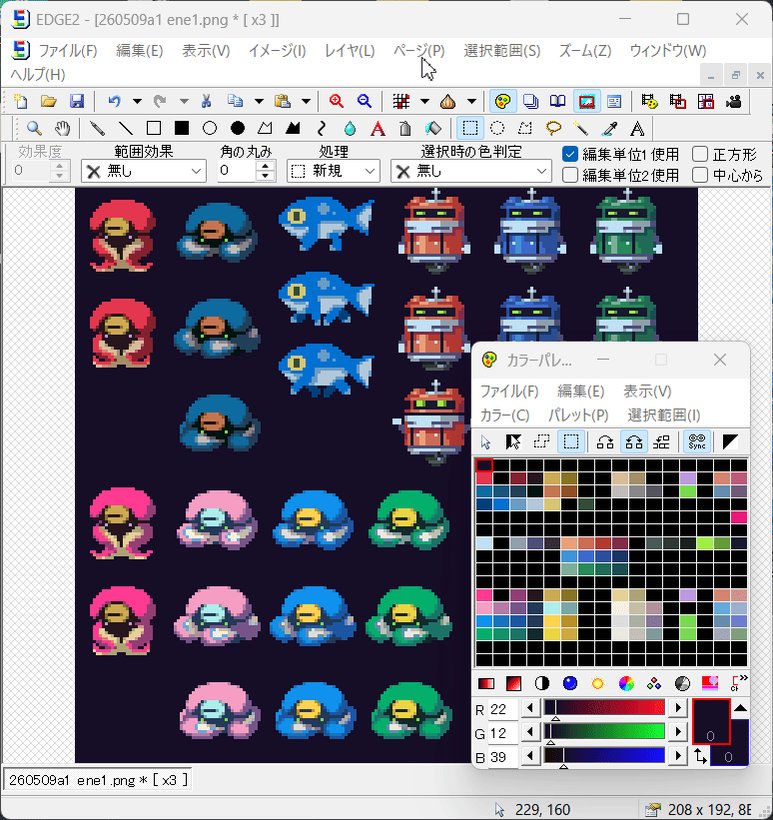This screenshot has height=820, width=773.
Task: Open the パレット(P) menu in palette window
Action: pyautogui.click(x=578, y=415)
